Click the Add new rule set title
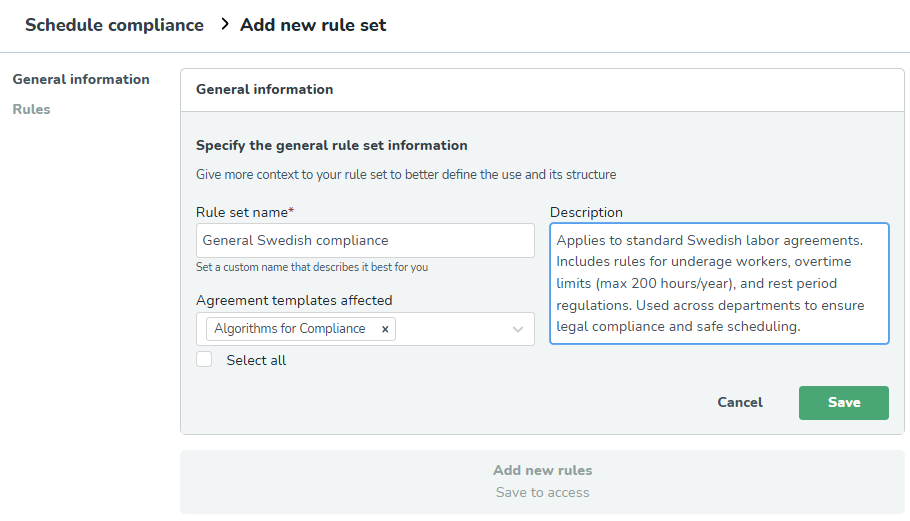Image resolution: width=910 pixels, height=521 pixels. 313,25
